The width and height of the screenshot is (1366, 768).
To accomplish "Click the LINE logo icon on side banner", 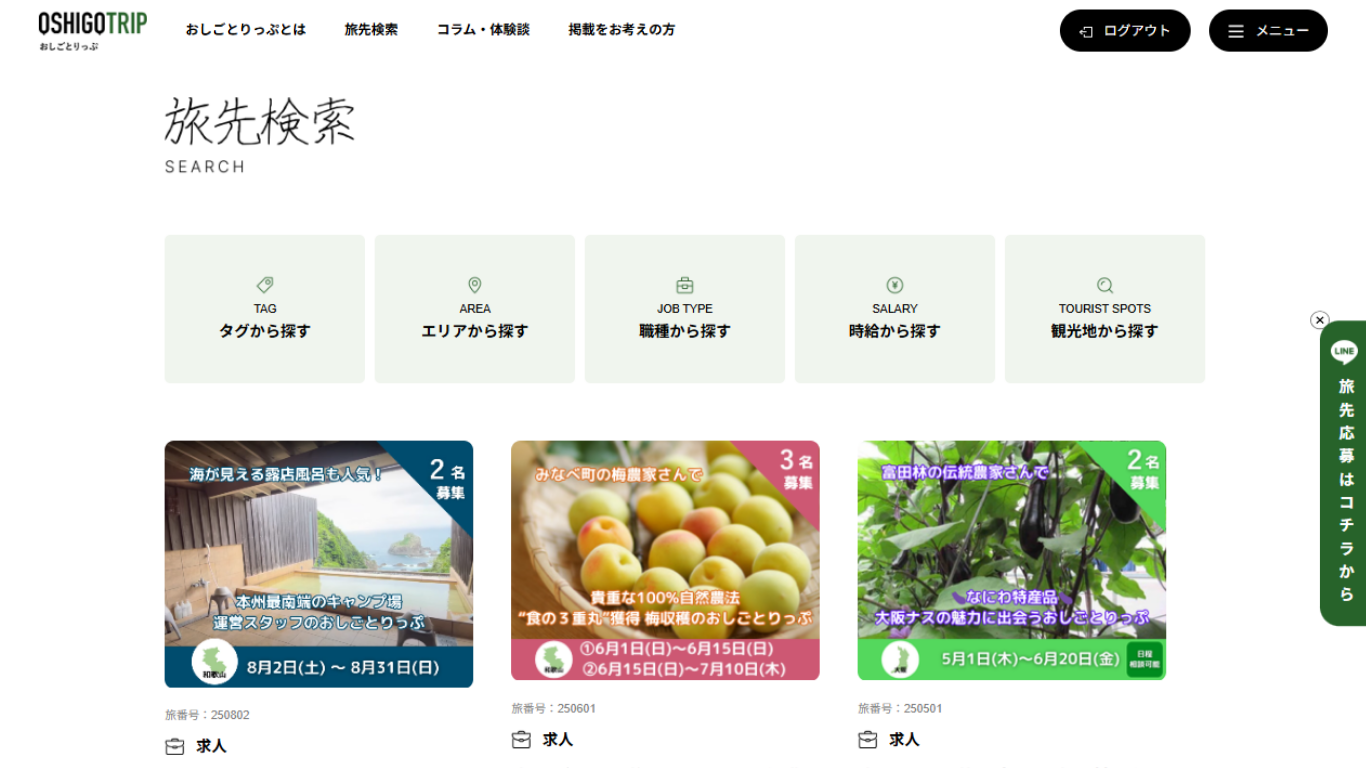I will [x=1344, y=352].
